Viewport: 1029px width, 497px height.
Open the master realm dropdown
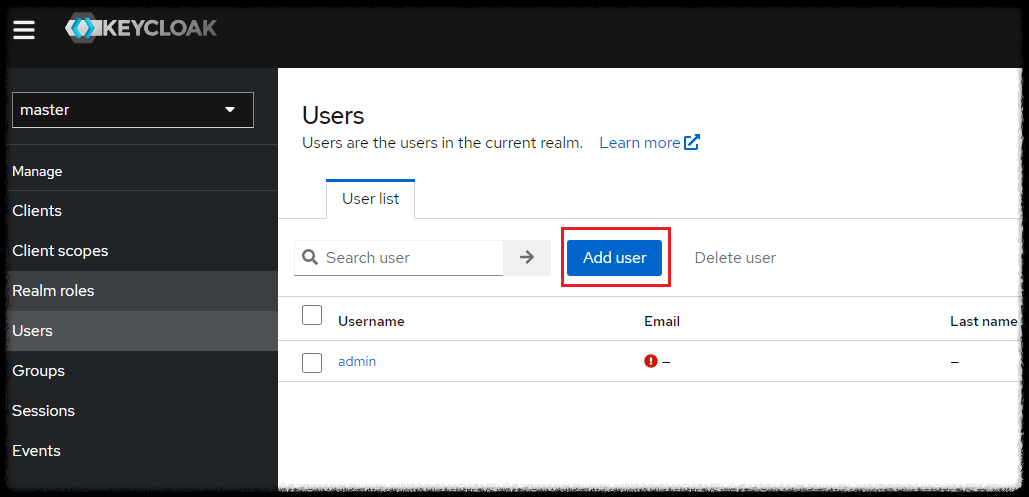click(x=133, y=110)
